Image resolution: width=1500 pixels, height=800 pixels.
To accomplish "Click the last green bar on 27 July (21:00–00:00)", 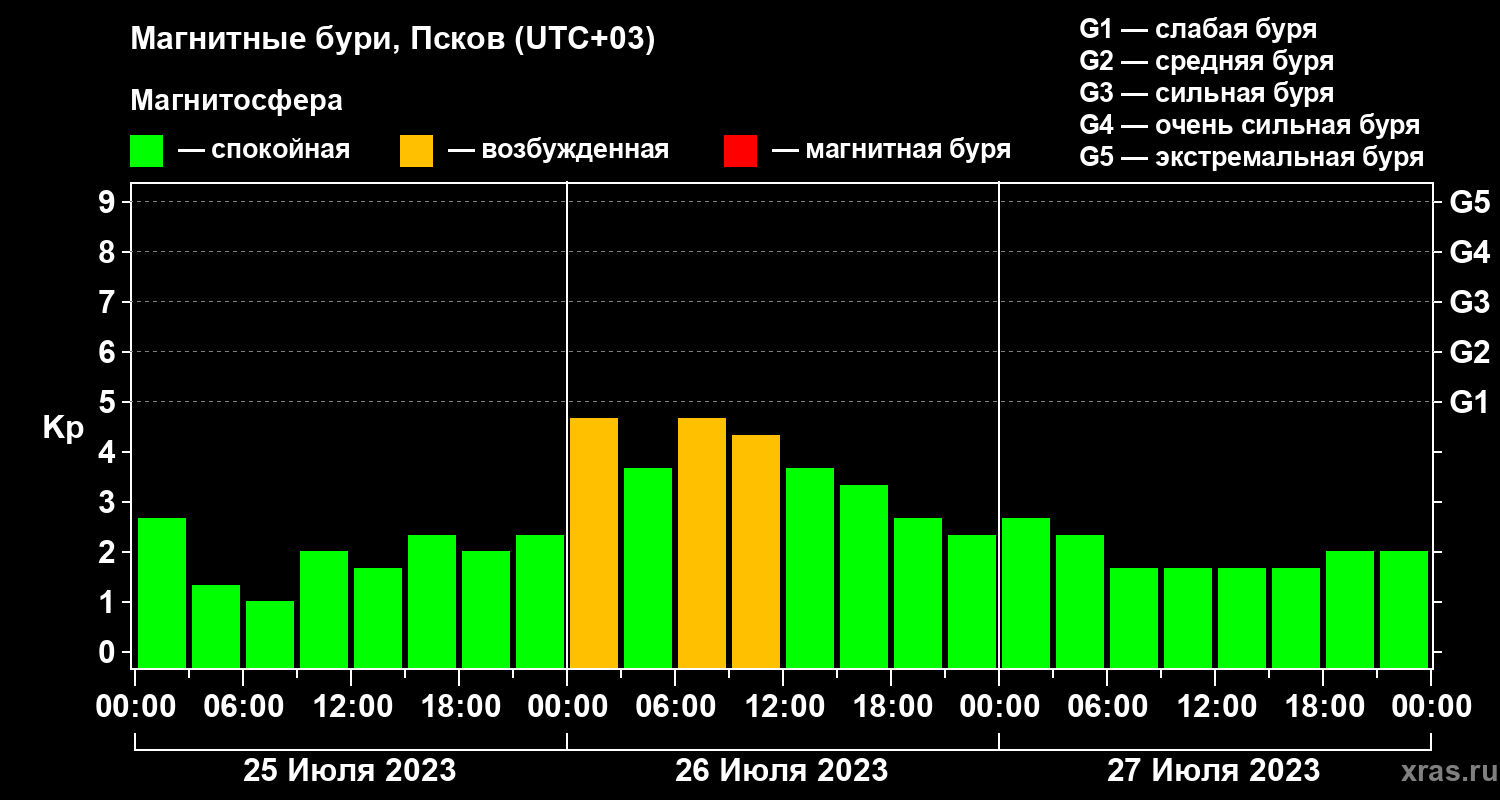I will click(x=1404, y=609).
